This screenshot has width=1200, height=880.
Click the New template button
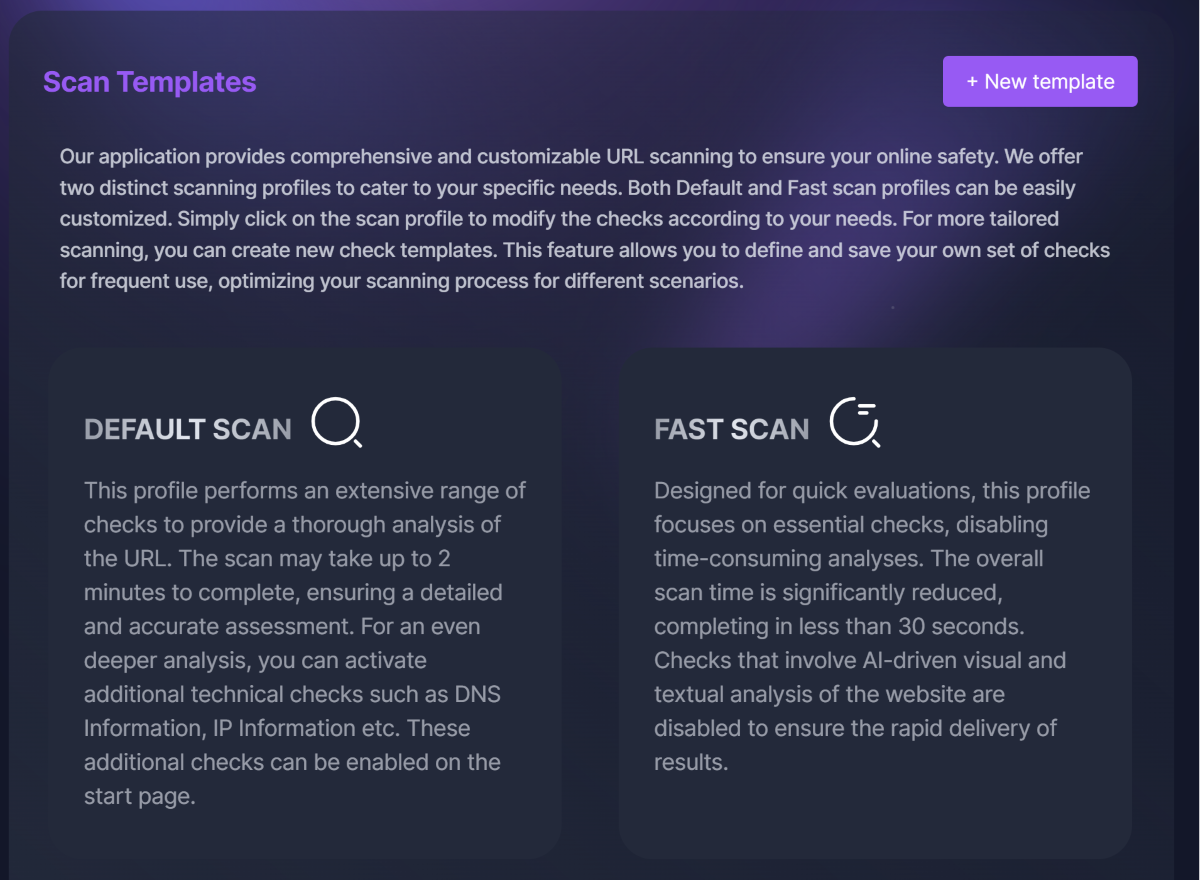[x=1040, y=81]
